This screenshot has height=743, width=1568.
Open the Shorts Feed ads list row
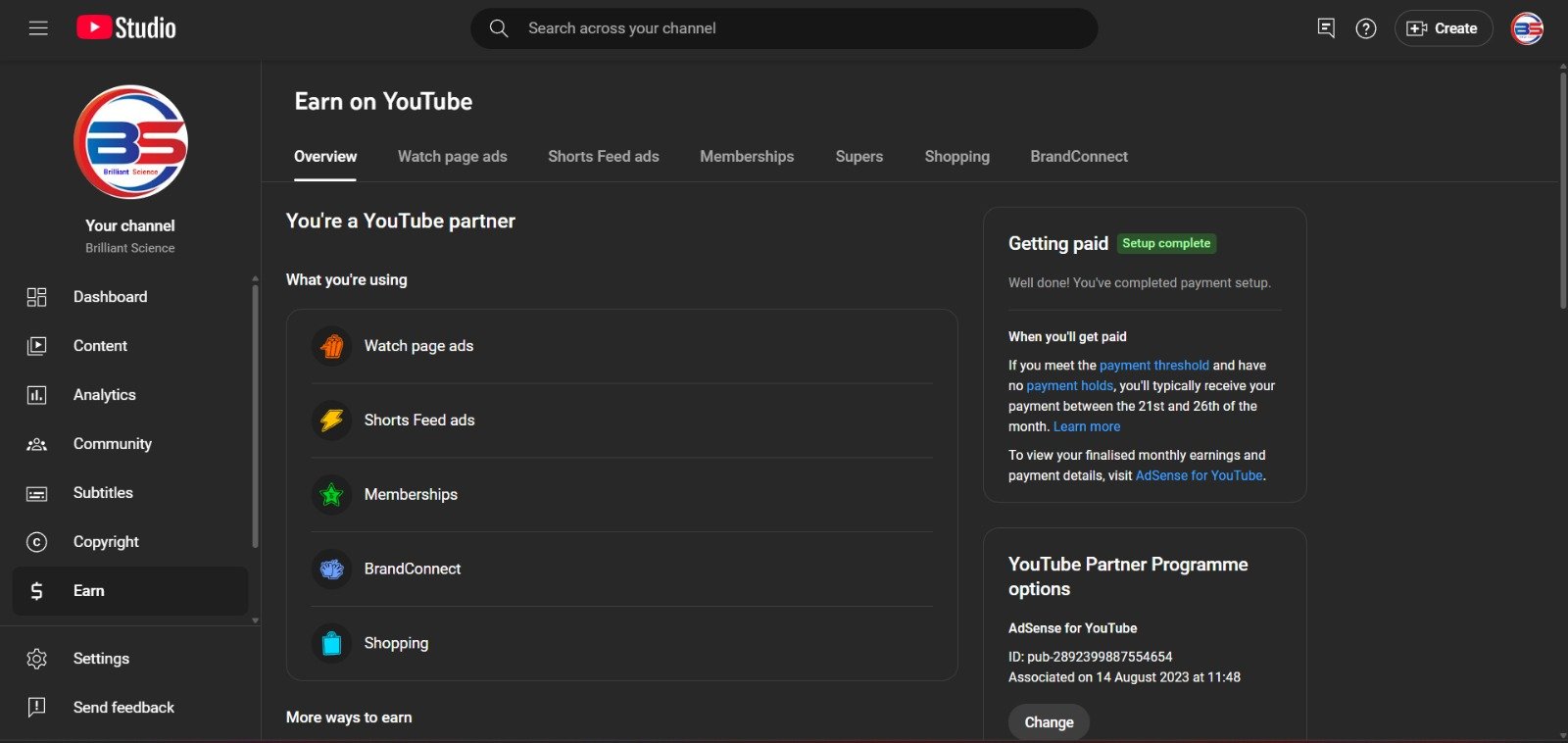(x=621, y=421)
